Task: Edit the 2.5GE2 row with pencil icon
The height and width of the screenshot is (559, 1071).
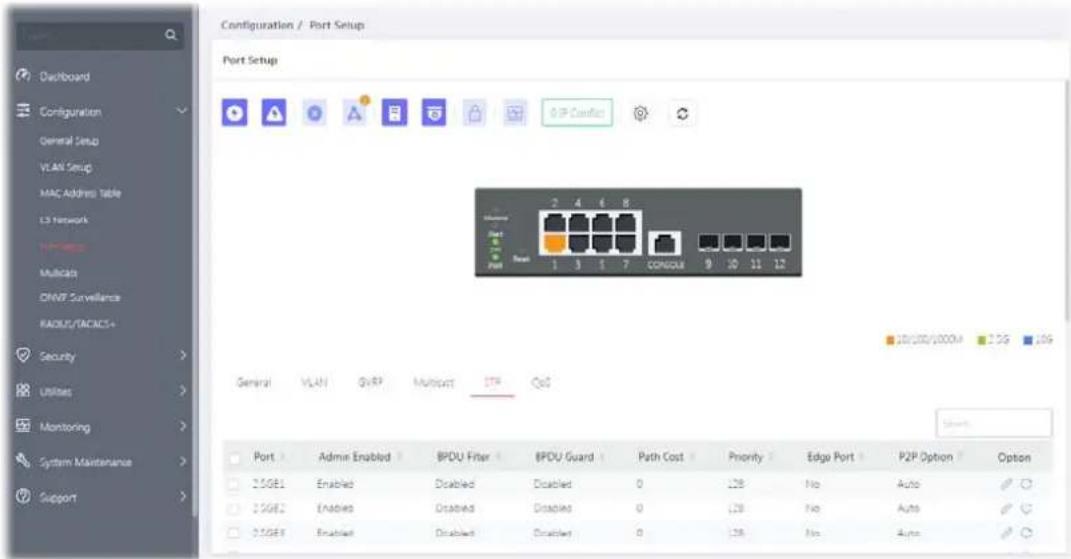Action: [x=1006, y=508]
